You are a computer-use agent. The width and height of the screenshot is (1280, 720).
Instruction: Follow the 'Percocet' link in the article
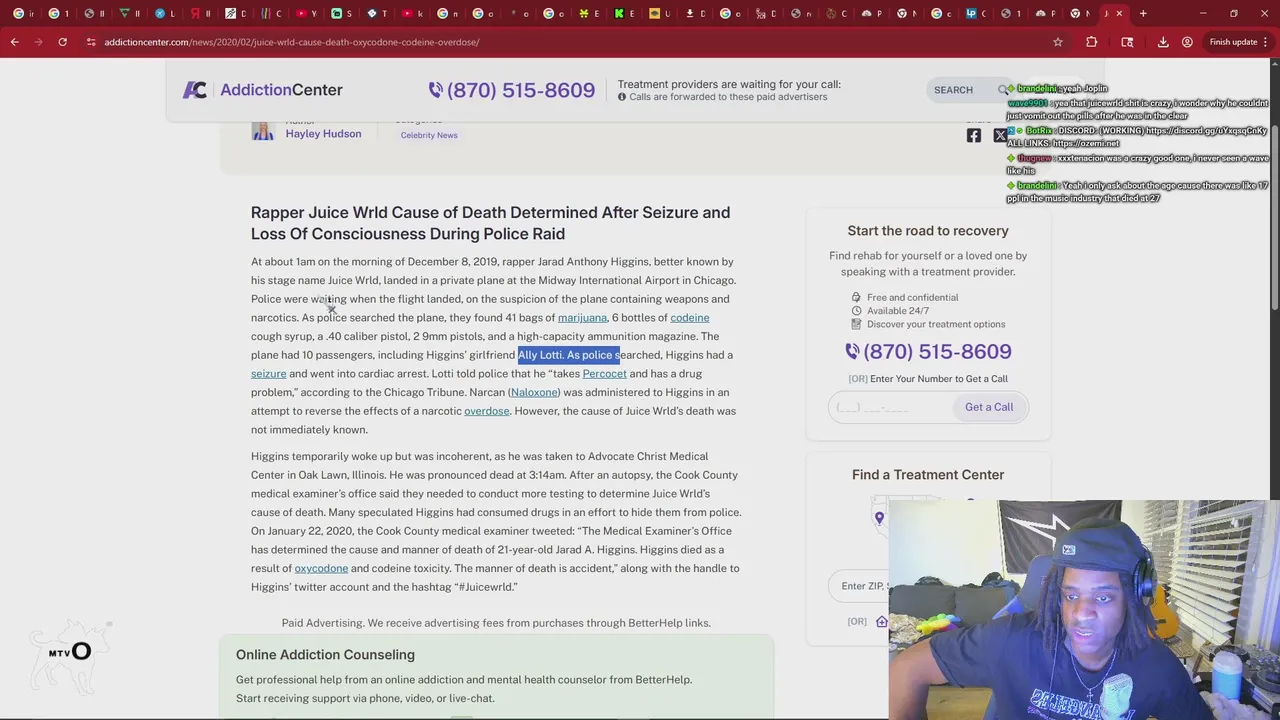604,374
